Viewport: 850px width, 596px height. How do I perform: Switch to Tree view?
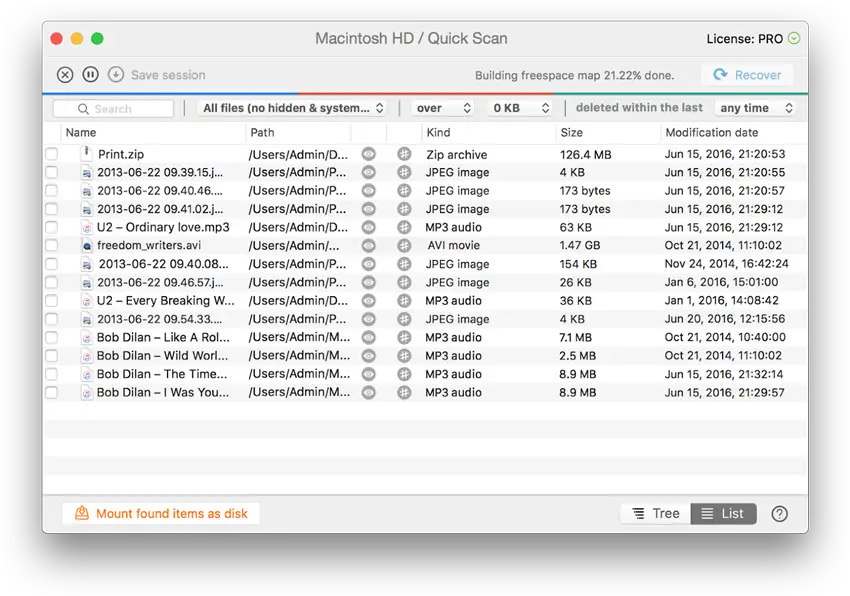click(655, 514)
